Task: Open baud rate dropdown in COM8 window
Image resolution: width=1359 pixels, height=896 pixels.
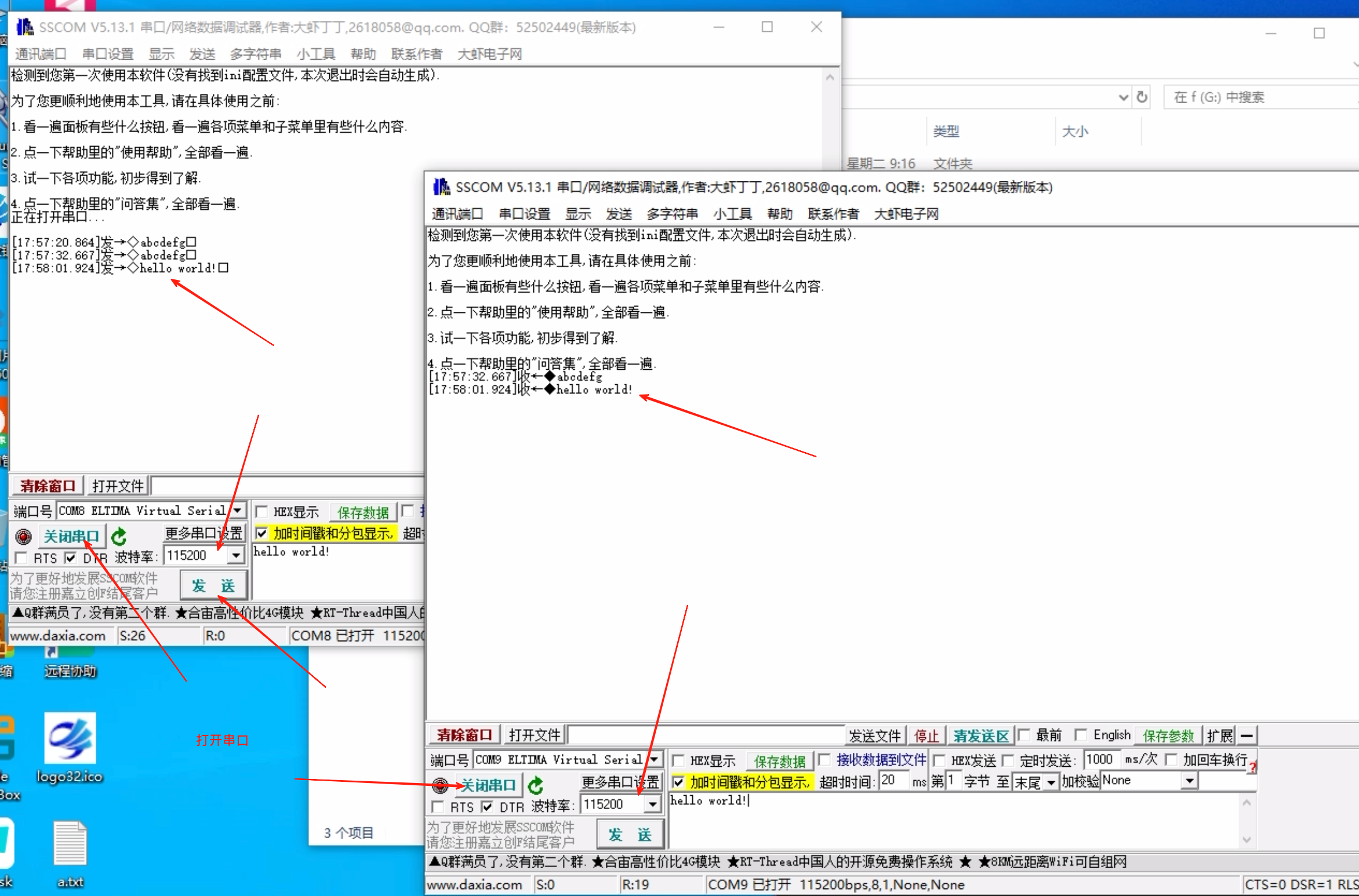Action: tap(235, 555)
